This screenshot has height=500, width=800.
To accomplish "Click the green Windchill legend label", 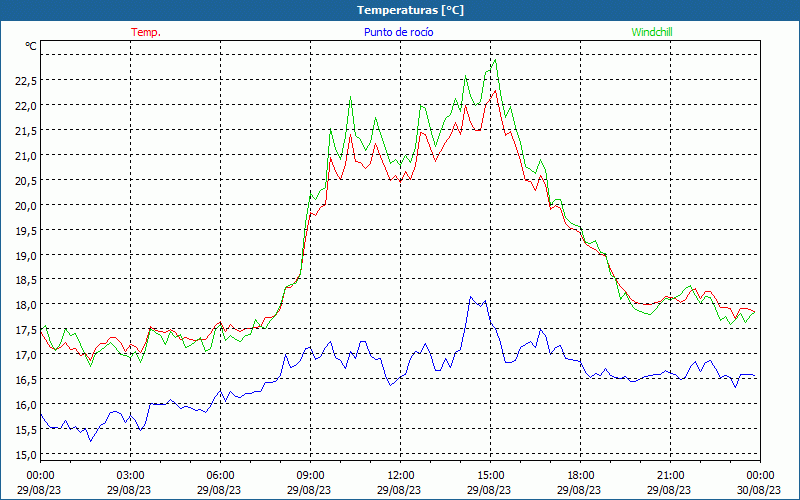I will point(652,32).
